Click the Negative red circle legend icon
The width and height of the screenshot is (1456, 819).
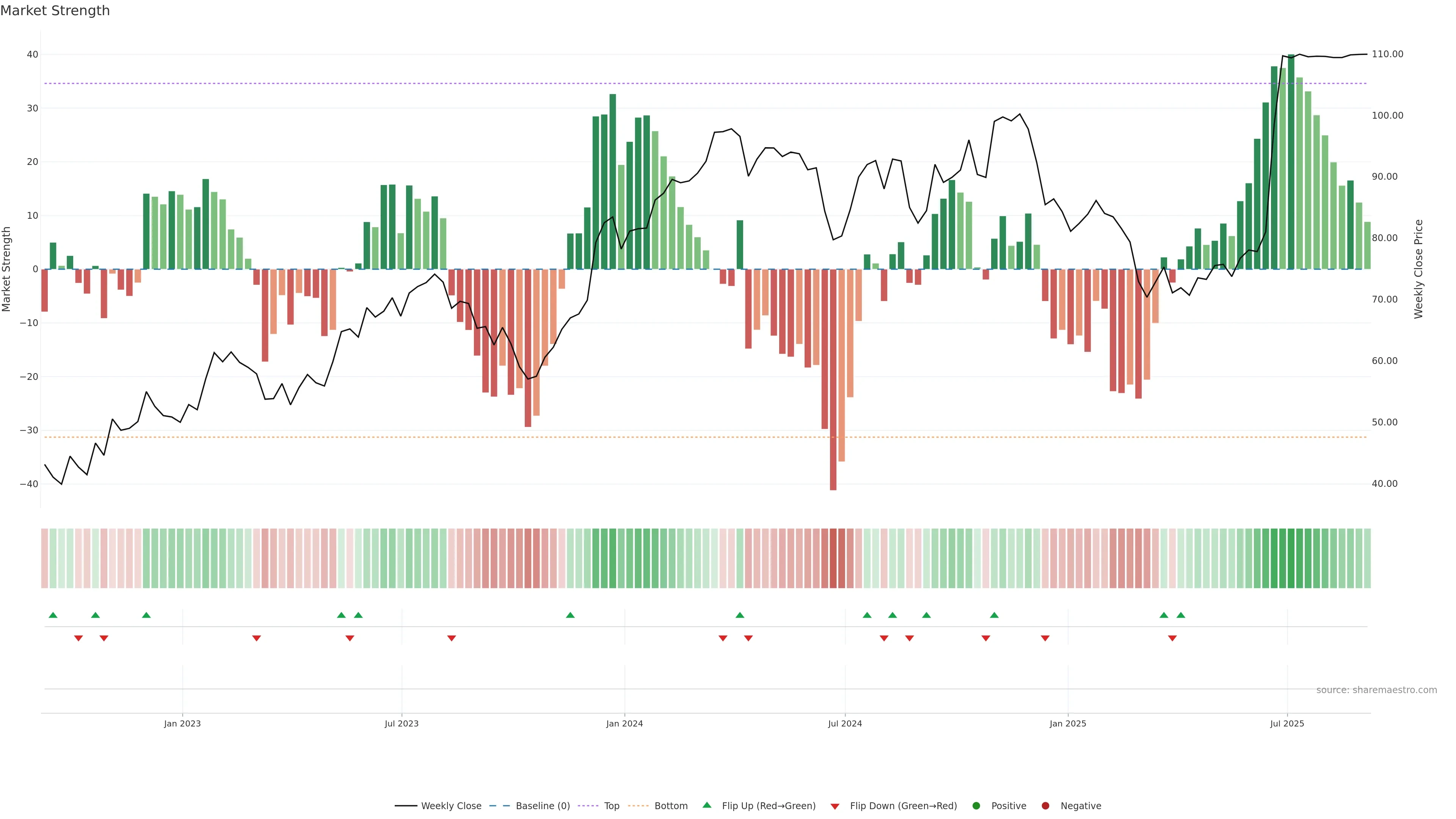[1045, 806]
